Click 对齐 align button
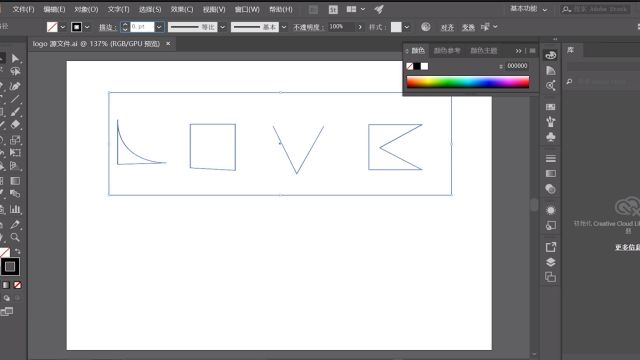This screenshot has width=640, height=360. [x=447, y=27]
